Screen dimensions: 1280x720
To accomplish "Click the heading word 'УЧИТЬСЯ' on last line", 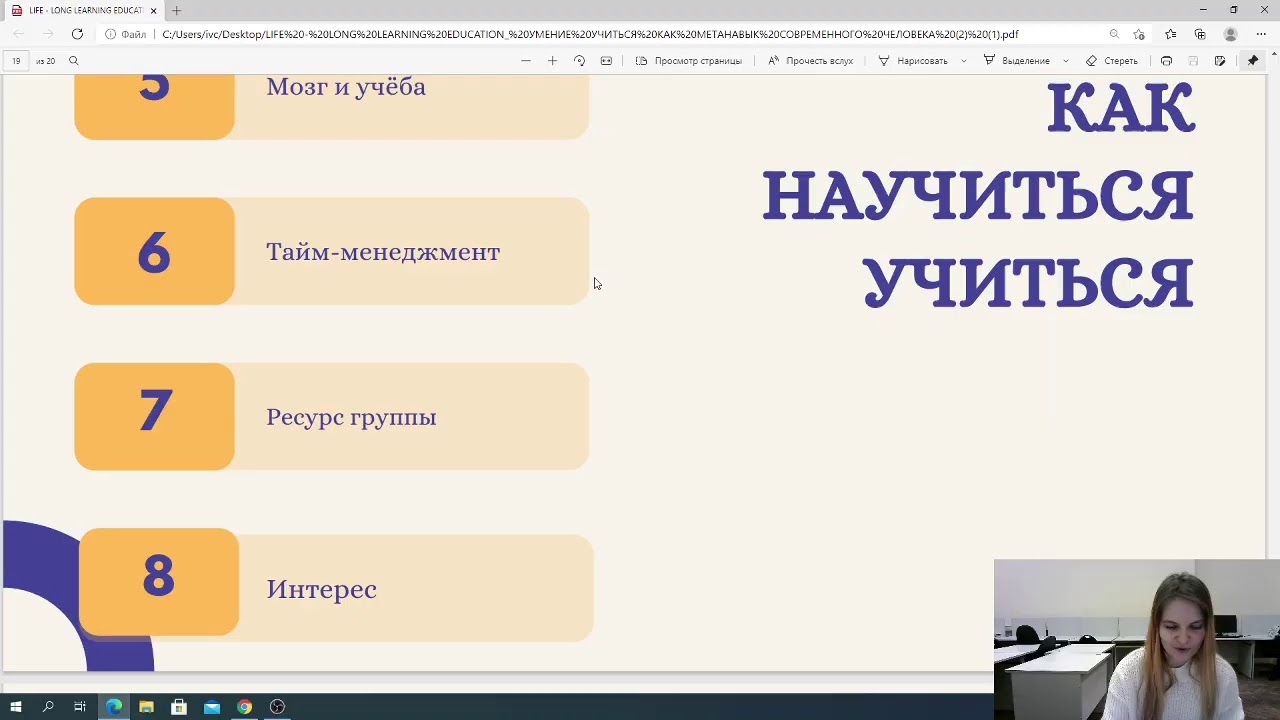I will (x=1028, y=284).
